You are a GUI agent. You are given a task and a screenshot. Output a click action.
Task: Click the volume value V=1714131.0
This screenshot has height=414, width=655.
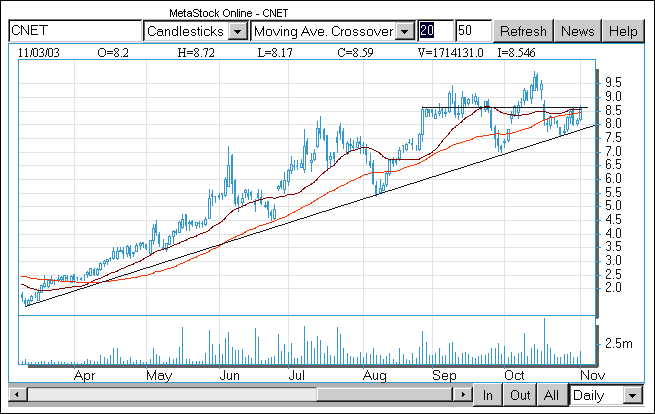click(x=450, y=53)
